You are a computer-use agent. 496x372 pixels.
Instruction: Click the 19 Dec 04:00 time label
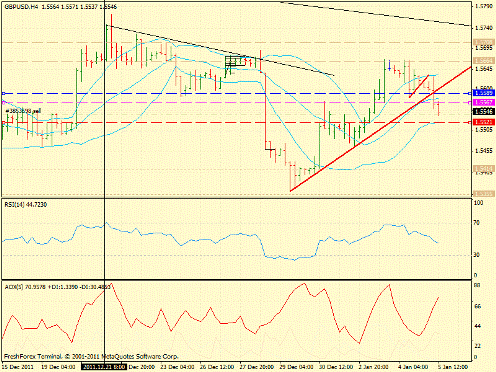[x=58, y=367]
